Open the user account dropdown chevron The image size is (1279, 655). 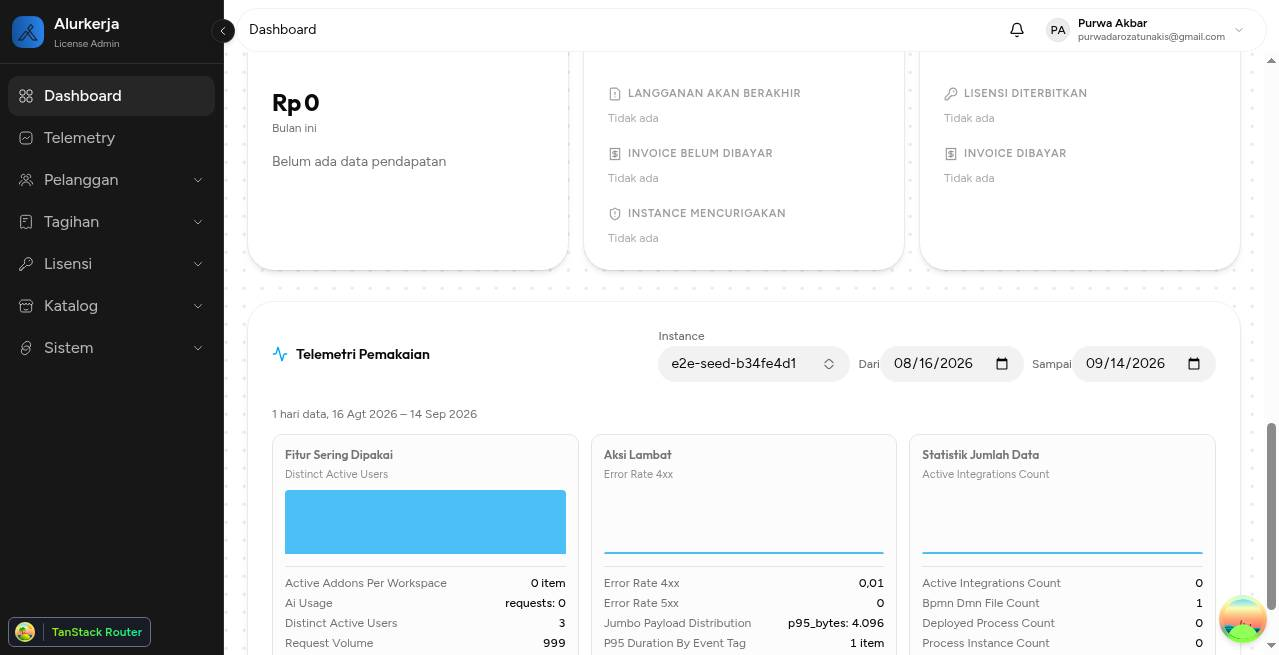pyautogui.click(x=1239, y=30)
